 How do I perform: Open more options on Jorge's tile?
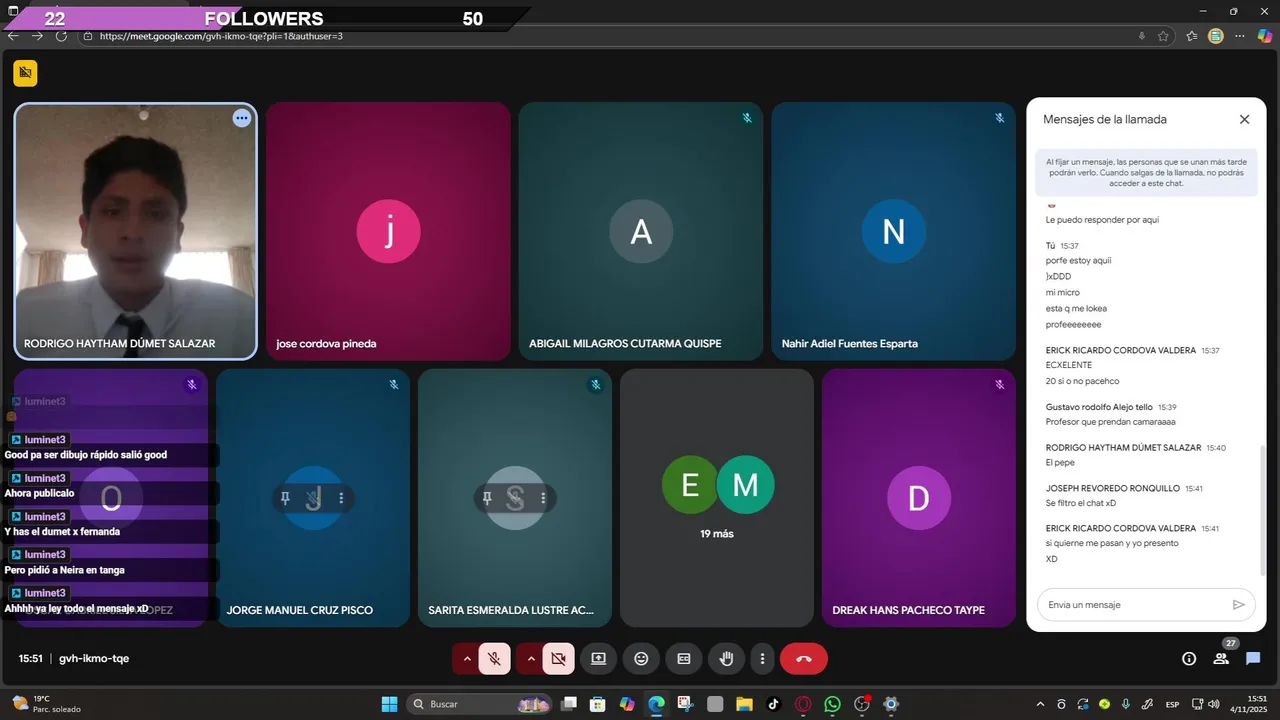(x=341, y=498)
